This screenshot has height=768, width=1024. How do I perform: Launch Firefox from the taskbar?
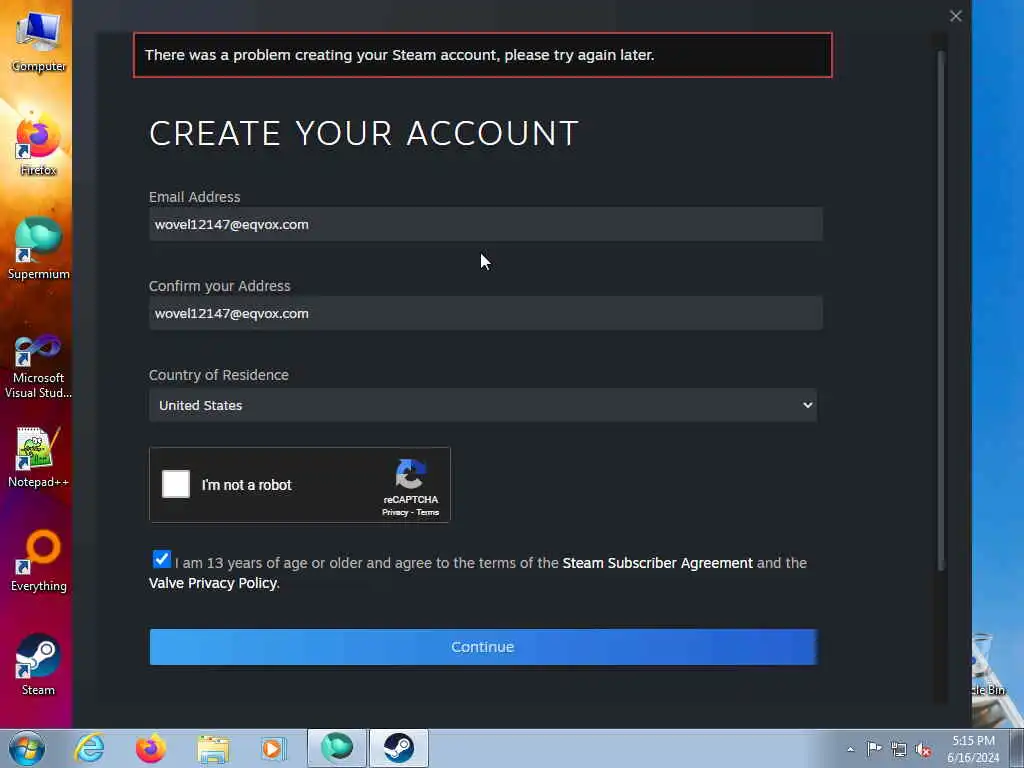pyautogui.click(x=151, y=748)
